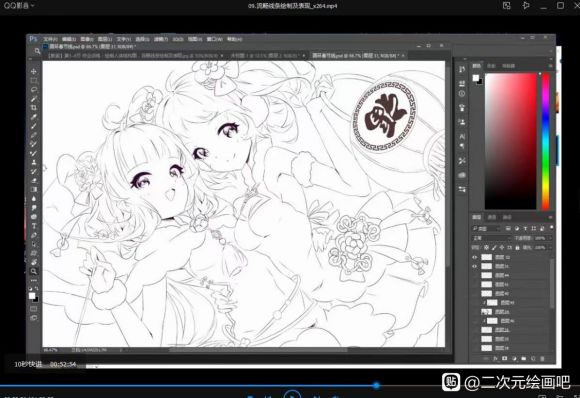The width and height of the screenshot is (580, 398).
Task: Select the Eraser tool
Action: tap(34, 181)
